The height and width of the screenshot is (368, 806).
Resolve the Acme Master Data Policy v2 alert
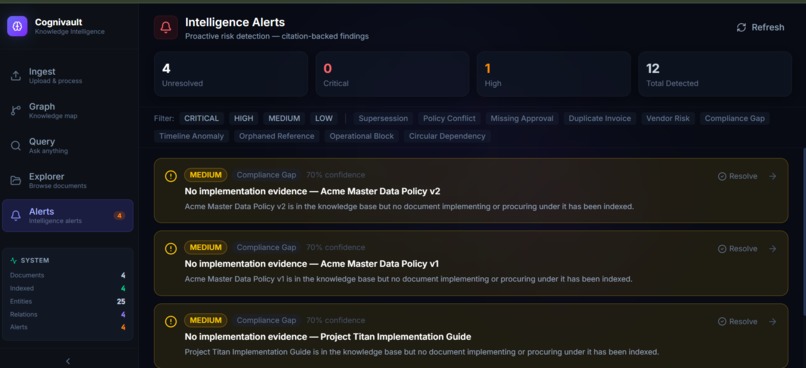click(x=738, y=176)
